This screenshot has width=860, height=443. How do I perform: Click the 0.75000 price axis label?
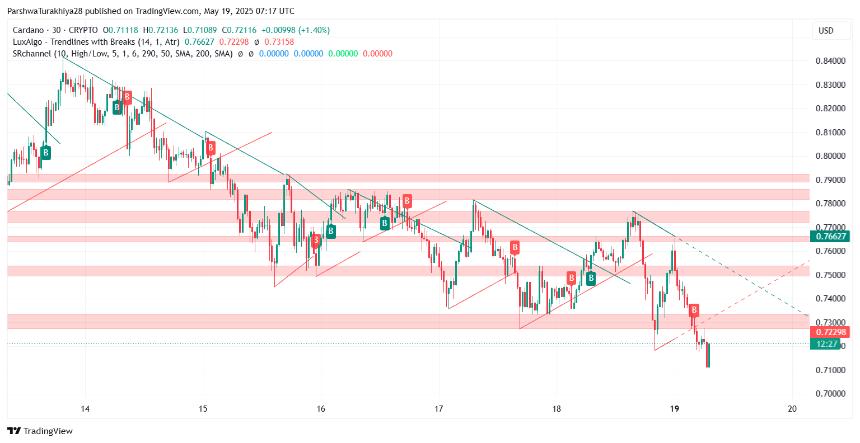coord(830,275)
